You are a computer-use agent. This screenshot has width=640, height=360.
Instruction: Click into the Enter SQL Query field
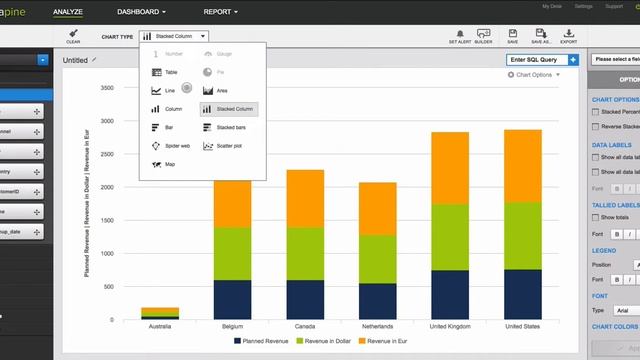click(x=537, y=60)
